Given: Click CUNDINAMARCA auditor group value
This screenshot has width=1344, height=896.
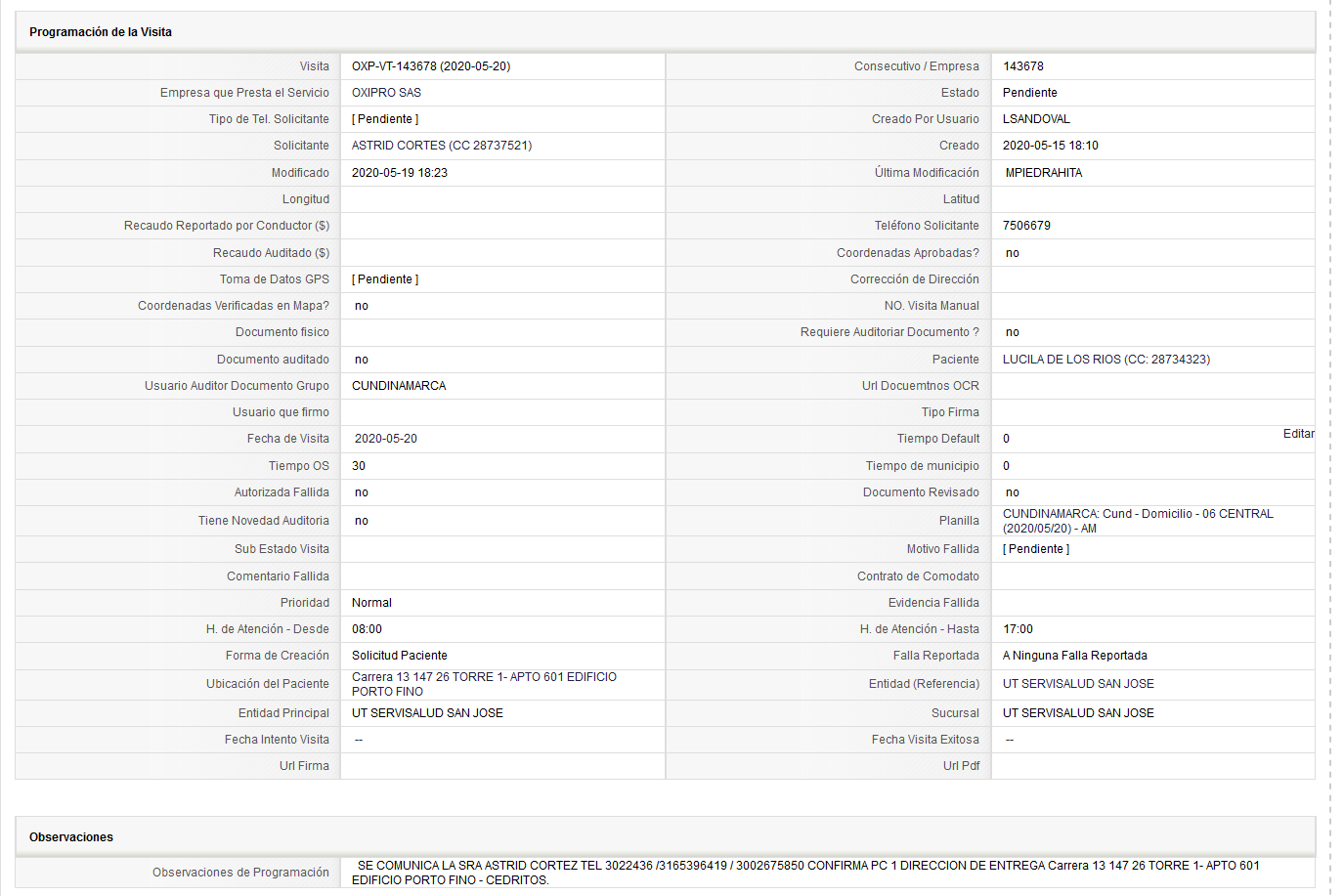Looking at the screenshot, I should click(399, 386).
